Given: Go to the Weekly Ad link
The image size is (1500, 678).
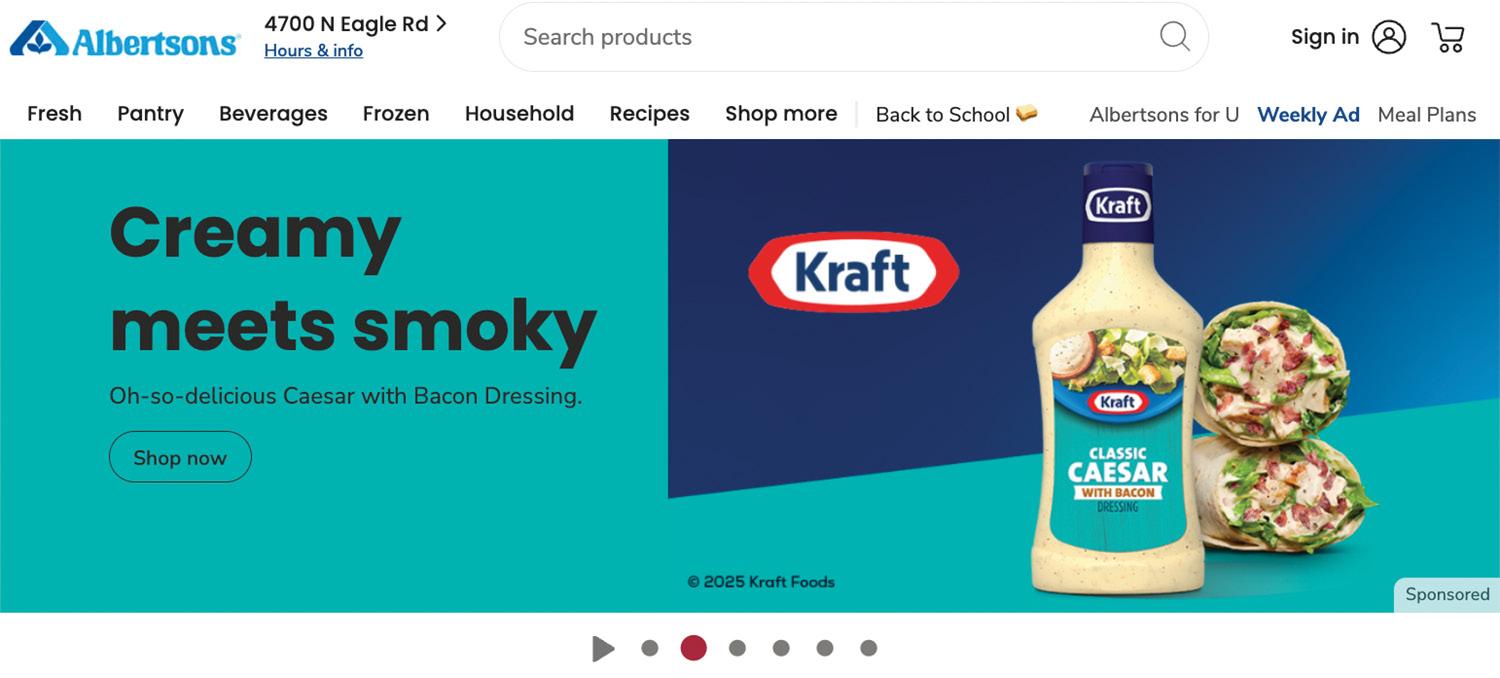Looking at the screenshot, I should [1308, 115].
